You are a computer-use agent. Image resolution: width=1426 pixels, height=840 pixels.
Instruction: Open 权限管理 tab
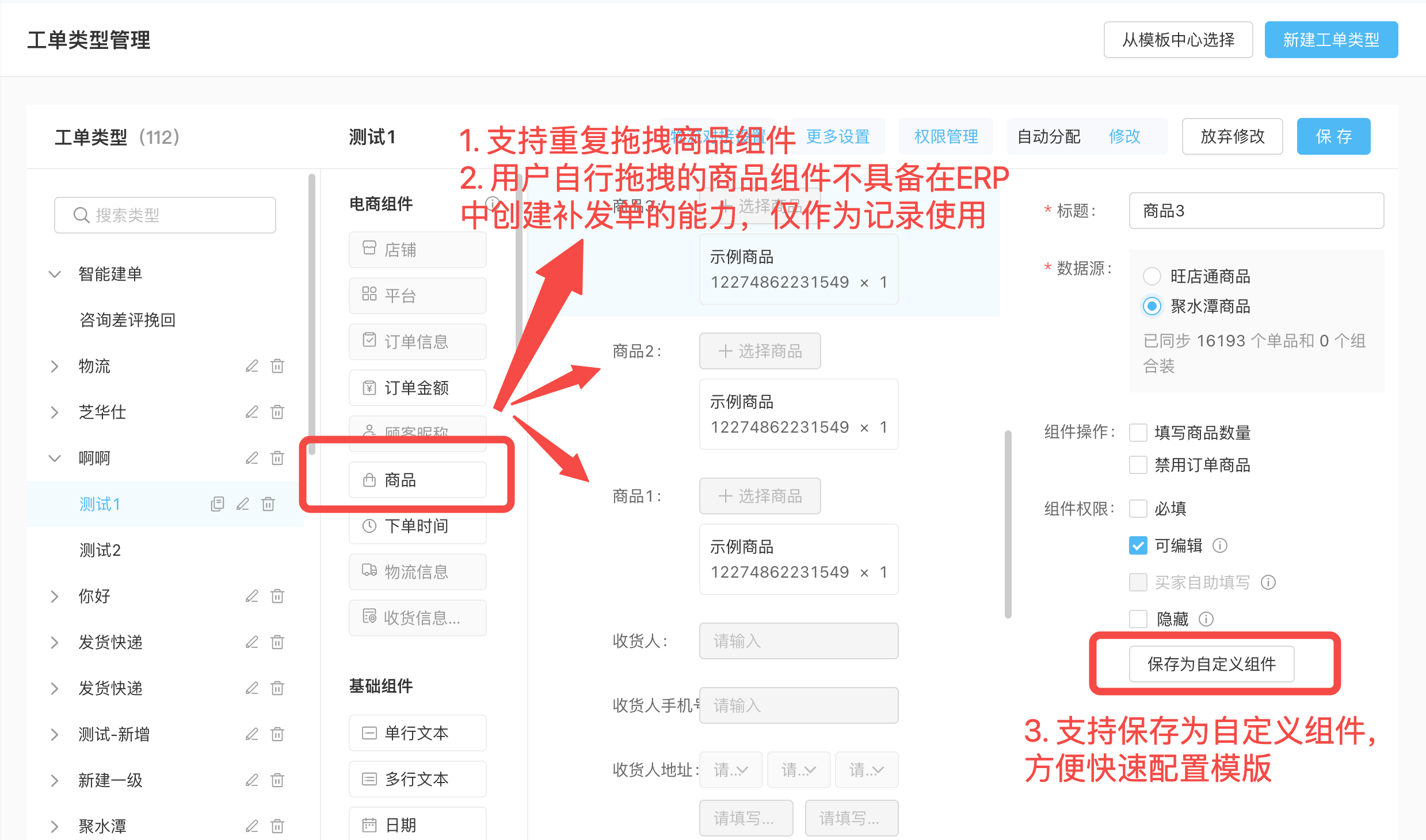(946, 136)
